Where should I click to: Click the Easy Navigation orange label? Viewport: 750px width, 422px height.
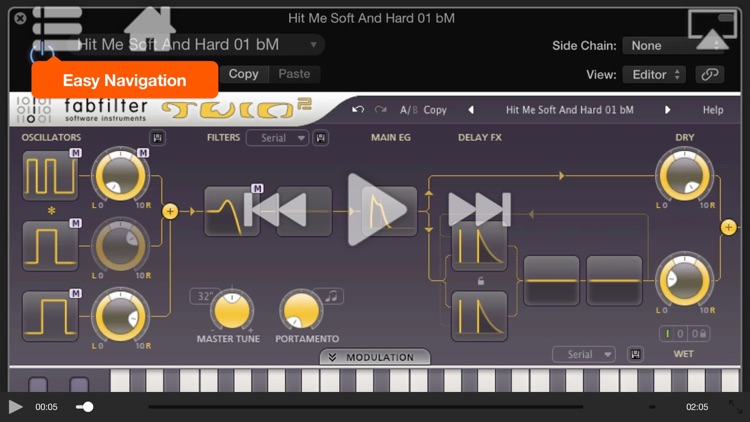point(124,80)
